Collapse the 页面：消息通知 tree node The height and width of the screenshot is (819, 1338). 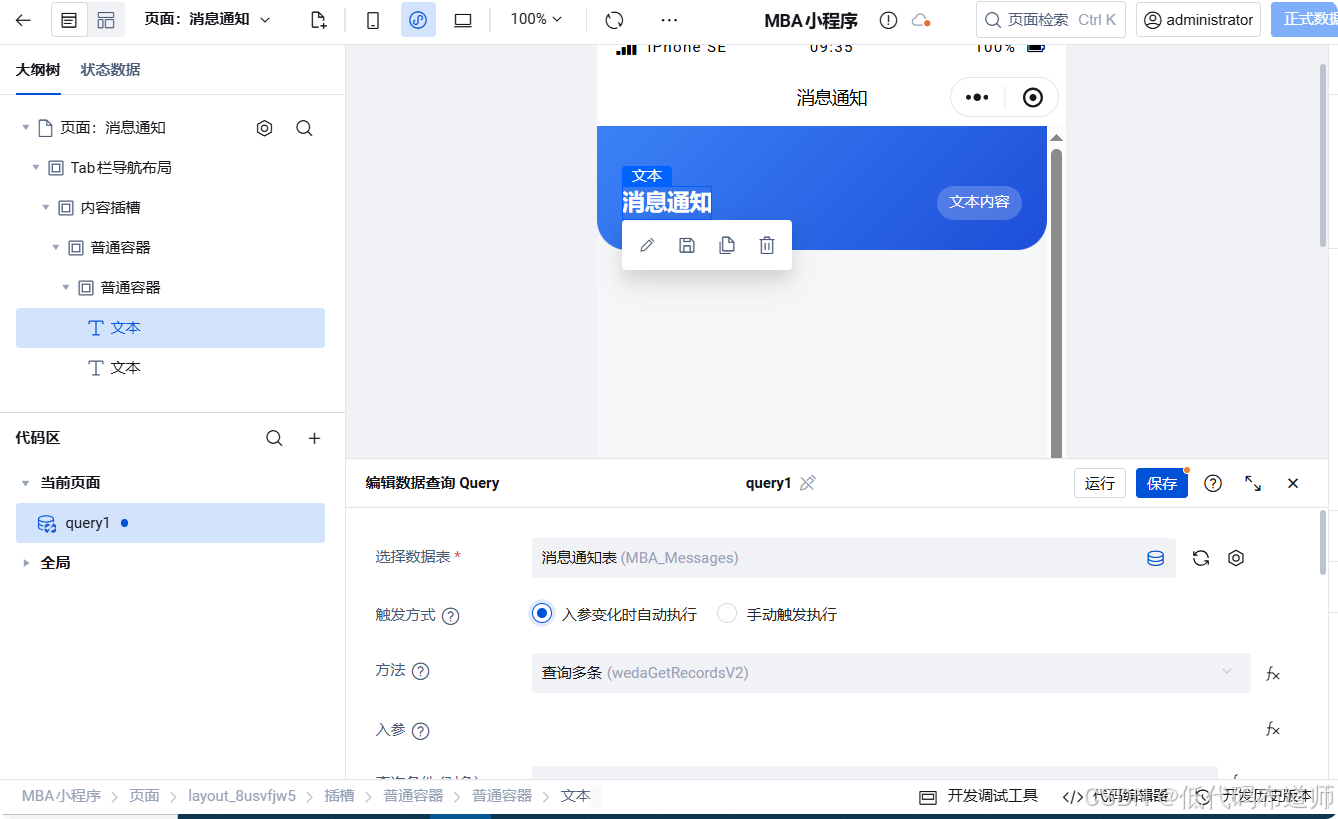point(26,128)
